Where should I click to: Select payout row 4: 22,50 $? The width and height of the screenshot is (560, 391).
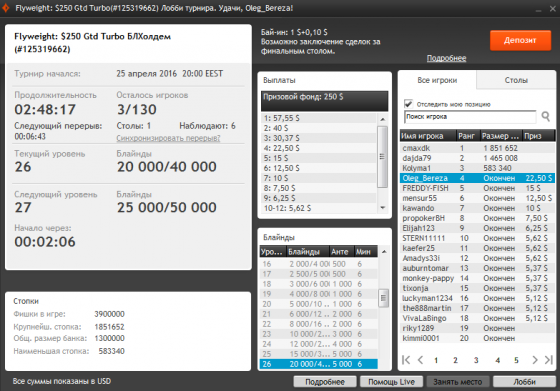tap(319, 148)
